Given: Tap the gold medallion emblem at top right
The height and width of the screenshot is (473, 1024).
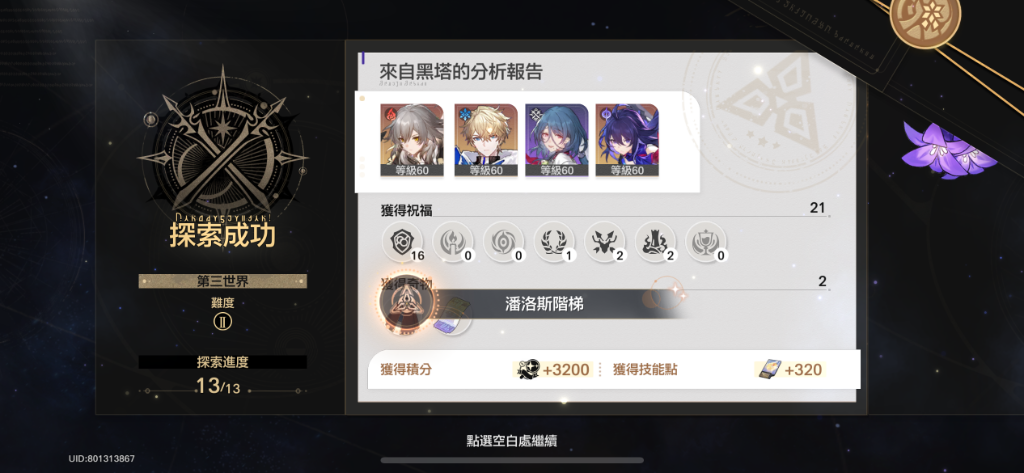Looking at the screenshot, I should pos(925,16).
